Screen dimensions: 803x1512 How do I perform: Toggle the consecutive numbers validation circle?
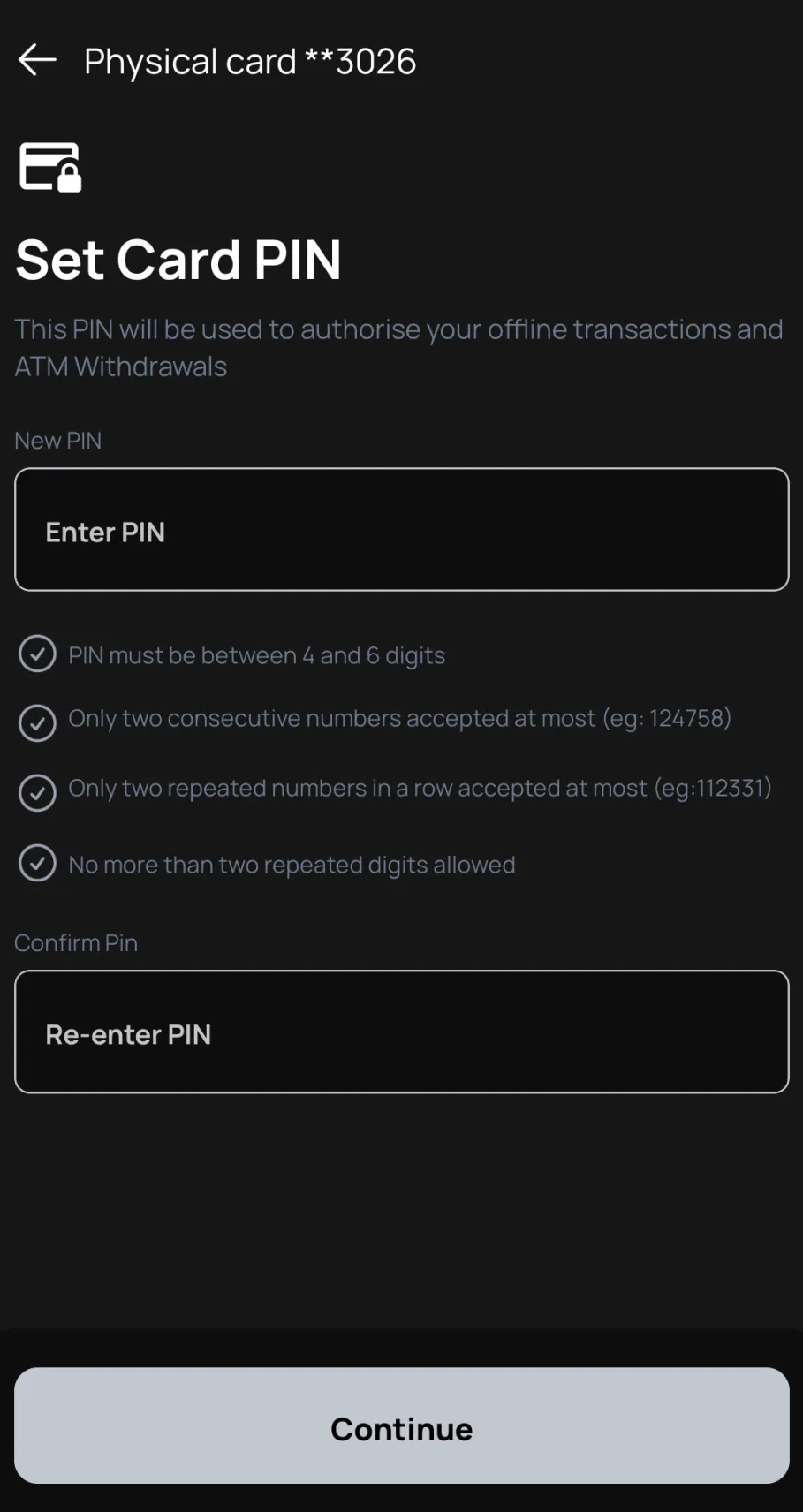[37, 722]
